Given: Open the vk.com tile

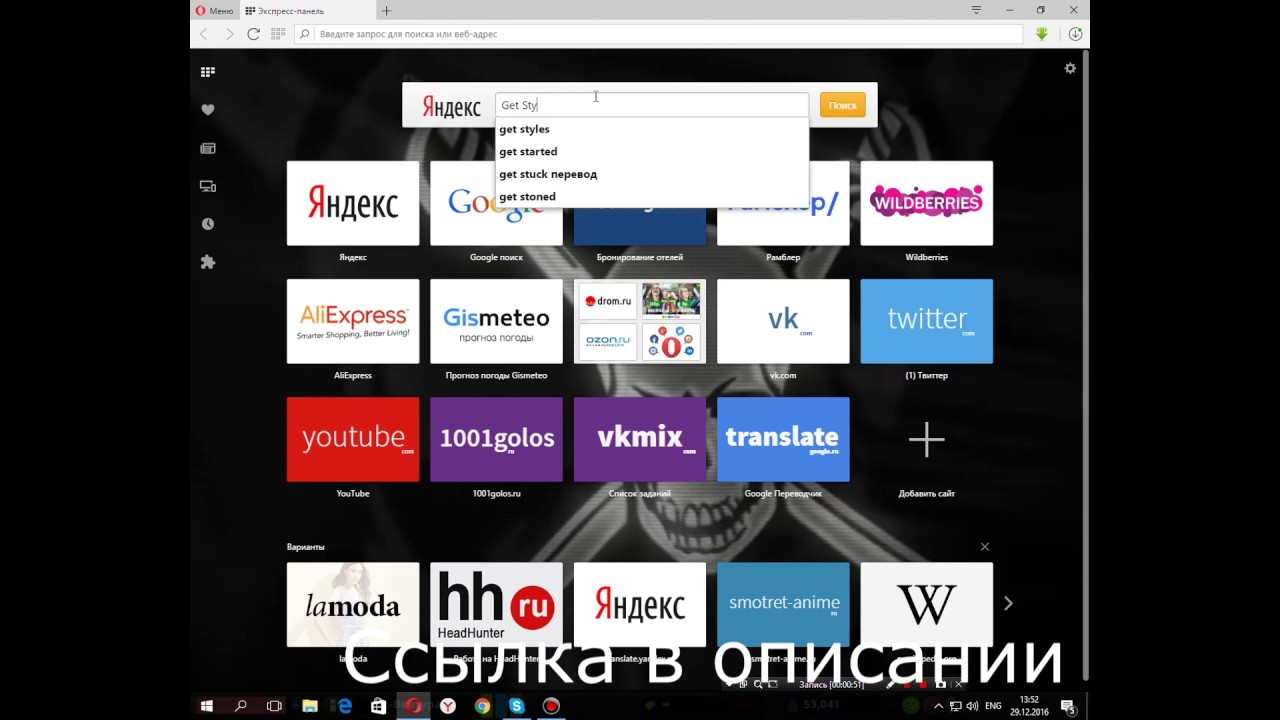Looking at the screenshot, I should point(783,321).
